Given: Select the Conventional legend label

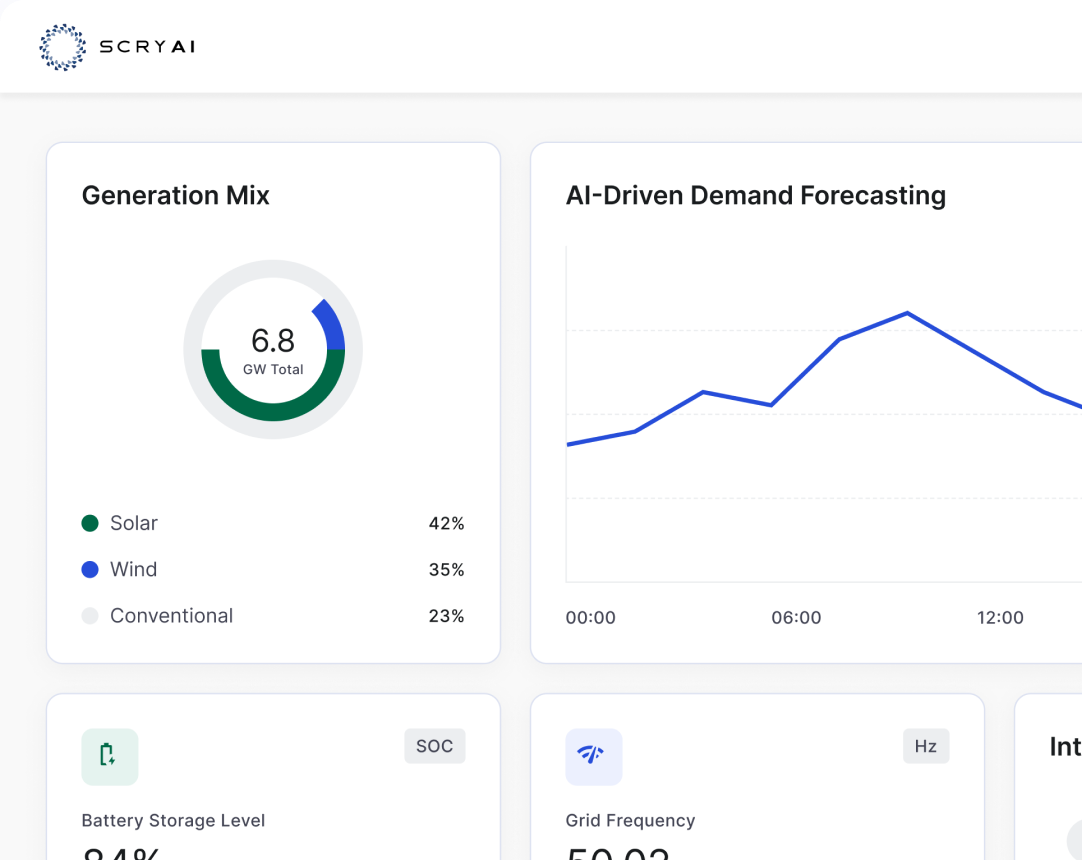Looking at the screenshot, I should pyautogui.click(x=172, y=616).
